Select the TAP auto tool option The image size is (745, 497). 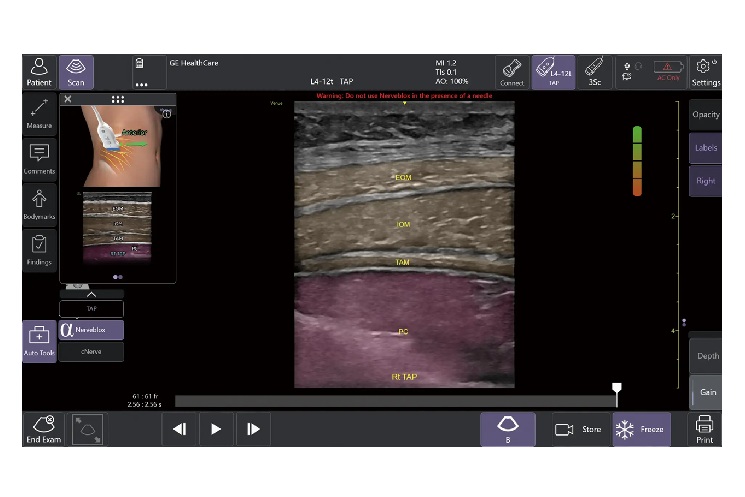[x=91, y=309]
